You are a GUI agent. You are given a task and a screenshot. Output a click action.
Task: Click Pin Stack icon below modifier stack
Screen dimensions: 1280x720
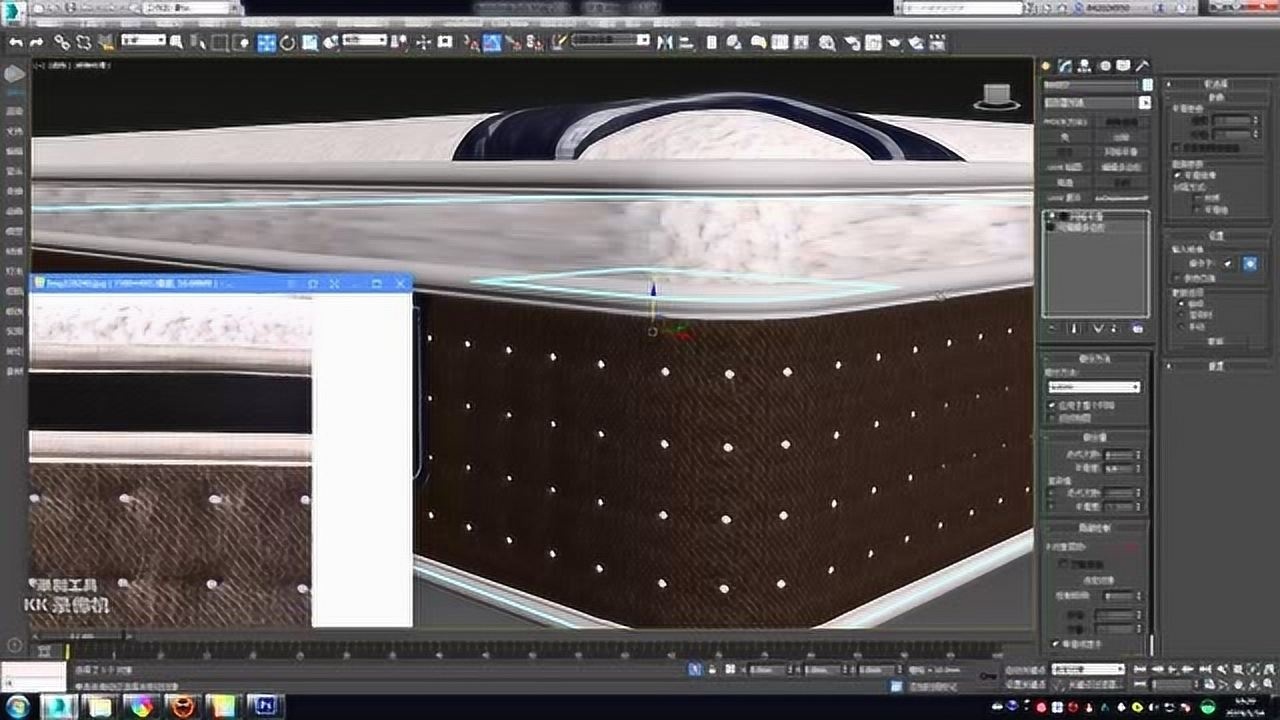[1052, 328]
